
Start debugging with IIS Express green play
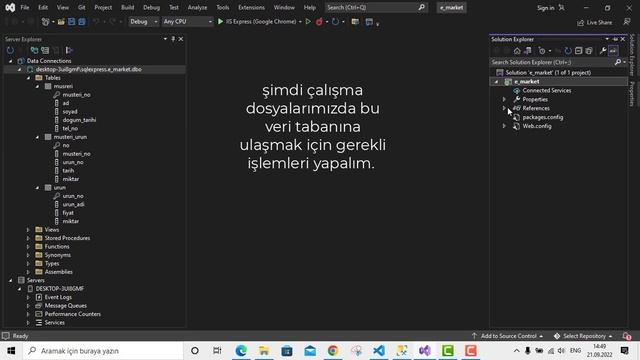click(x=220, y=22)
